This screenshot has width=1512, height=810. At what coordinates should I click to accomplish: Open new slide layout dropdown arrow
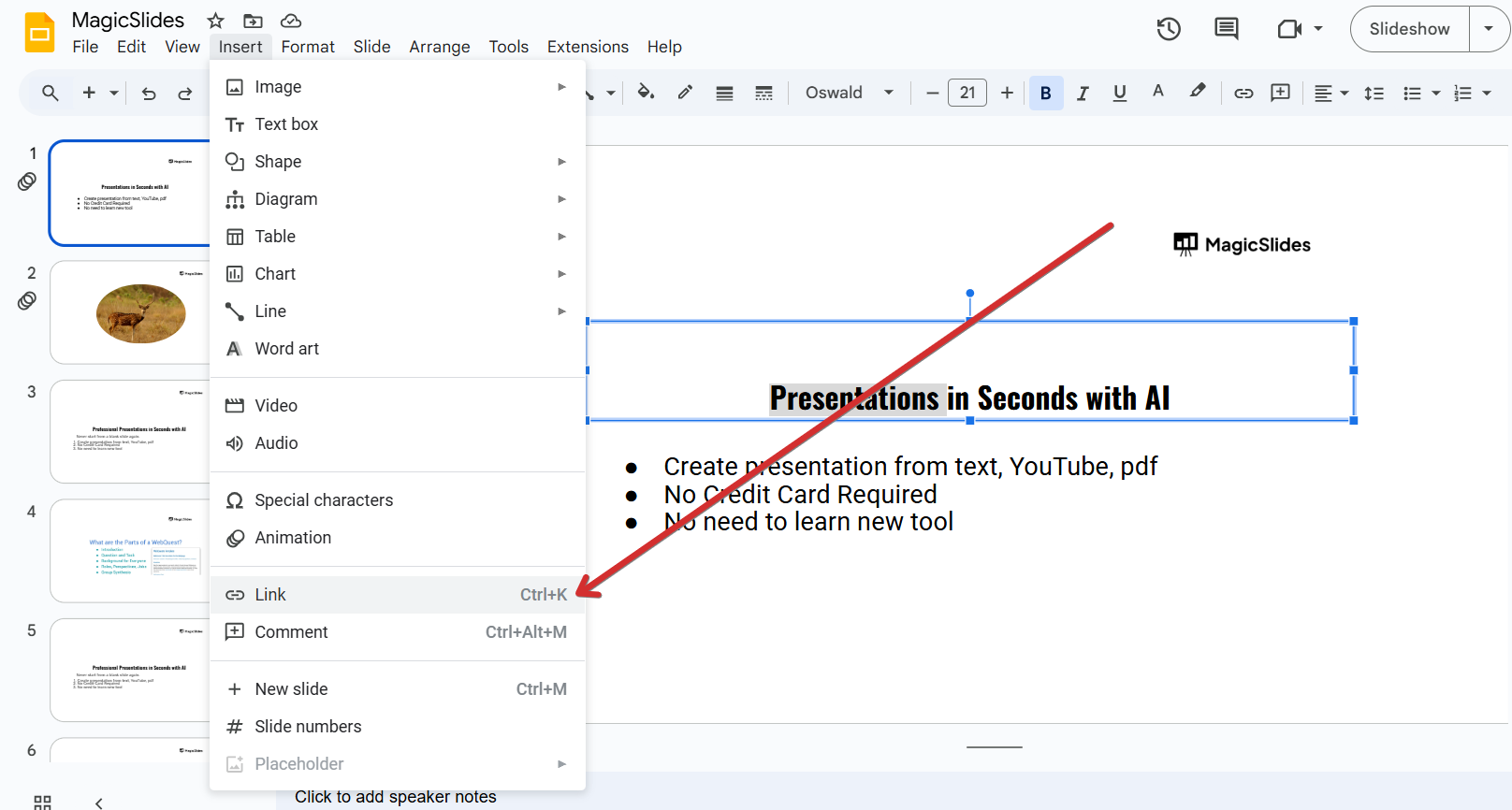tap(114, 93)
